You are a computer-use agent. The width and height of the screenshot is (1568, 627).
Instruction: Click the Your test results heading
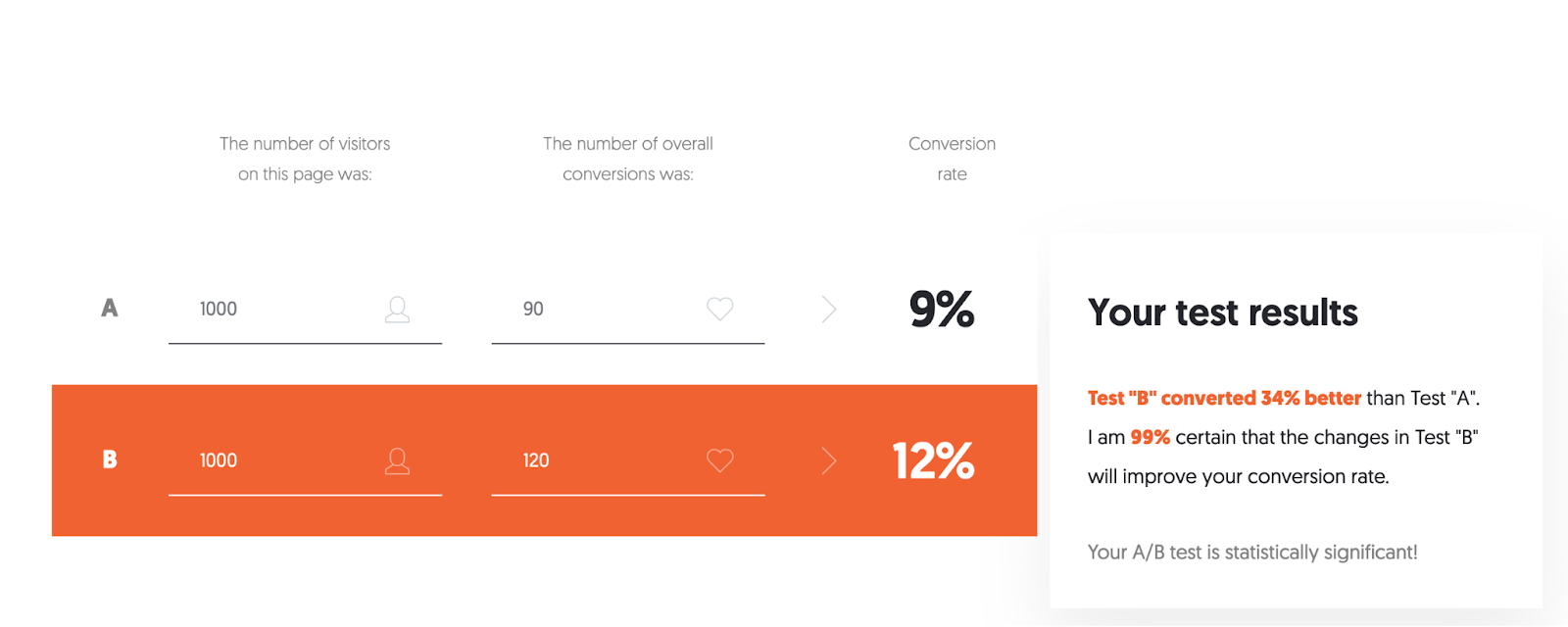tap(1222, 313)
